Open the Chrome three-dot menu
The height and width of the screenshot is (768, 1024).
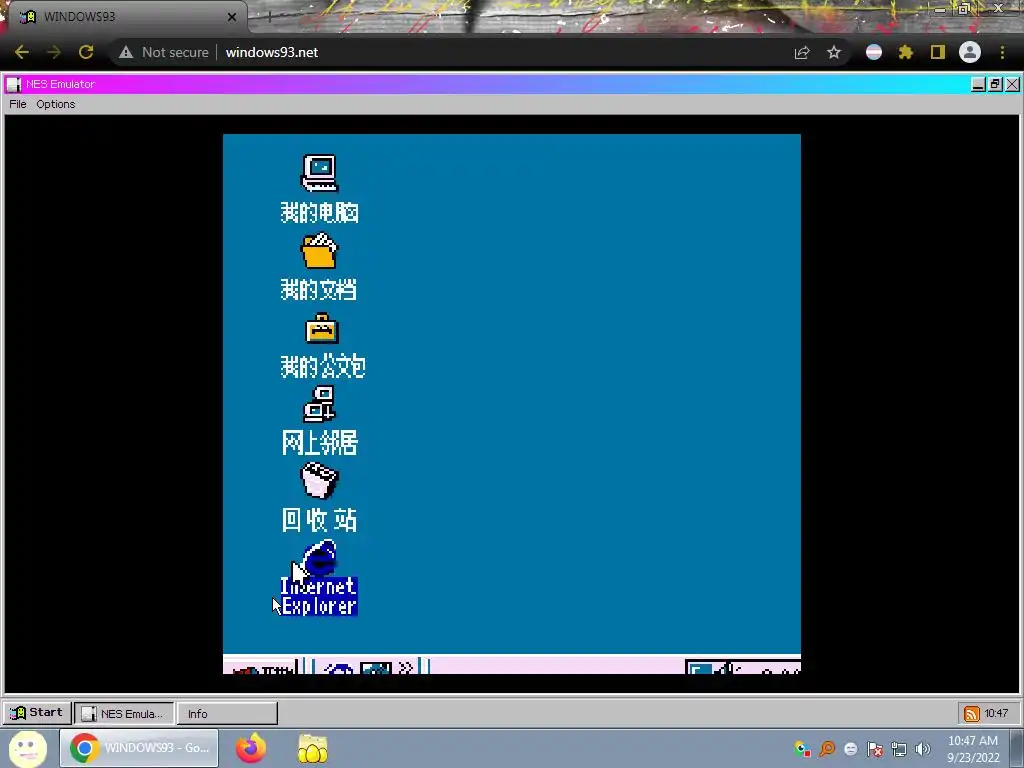pos(1002,52)
